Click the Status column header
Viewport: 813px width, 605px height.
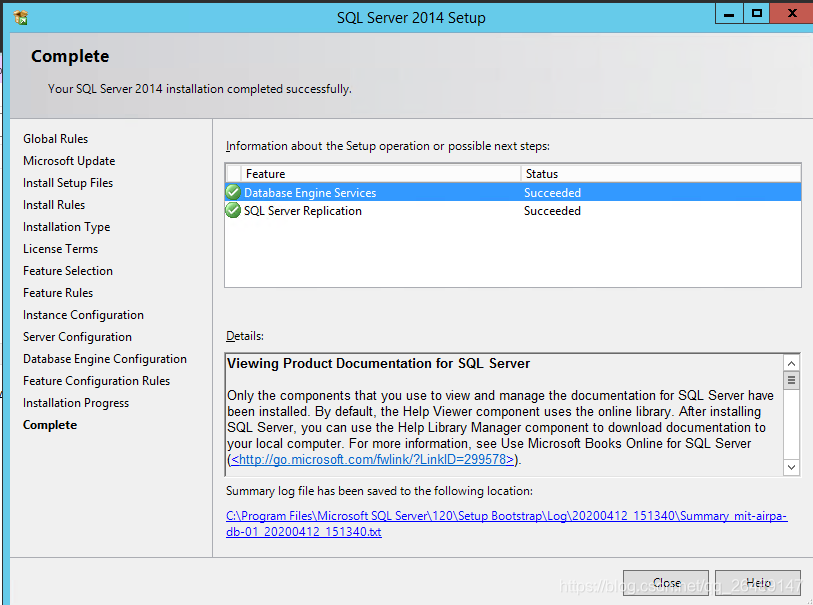point(661,174)
